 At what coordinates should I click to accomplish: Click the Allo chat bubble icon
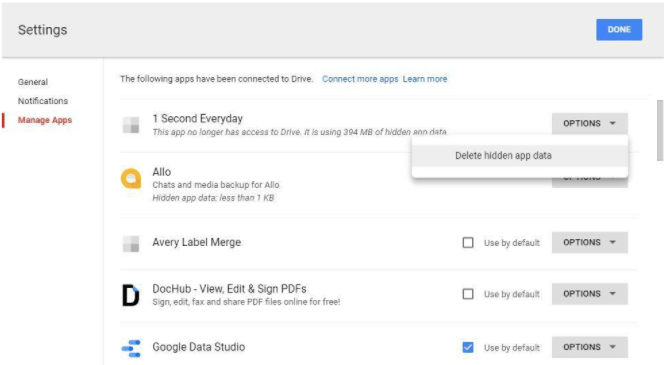tap(131, 178)
